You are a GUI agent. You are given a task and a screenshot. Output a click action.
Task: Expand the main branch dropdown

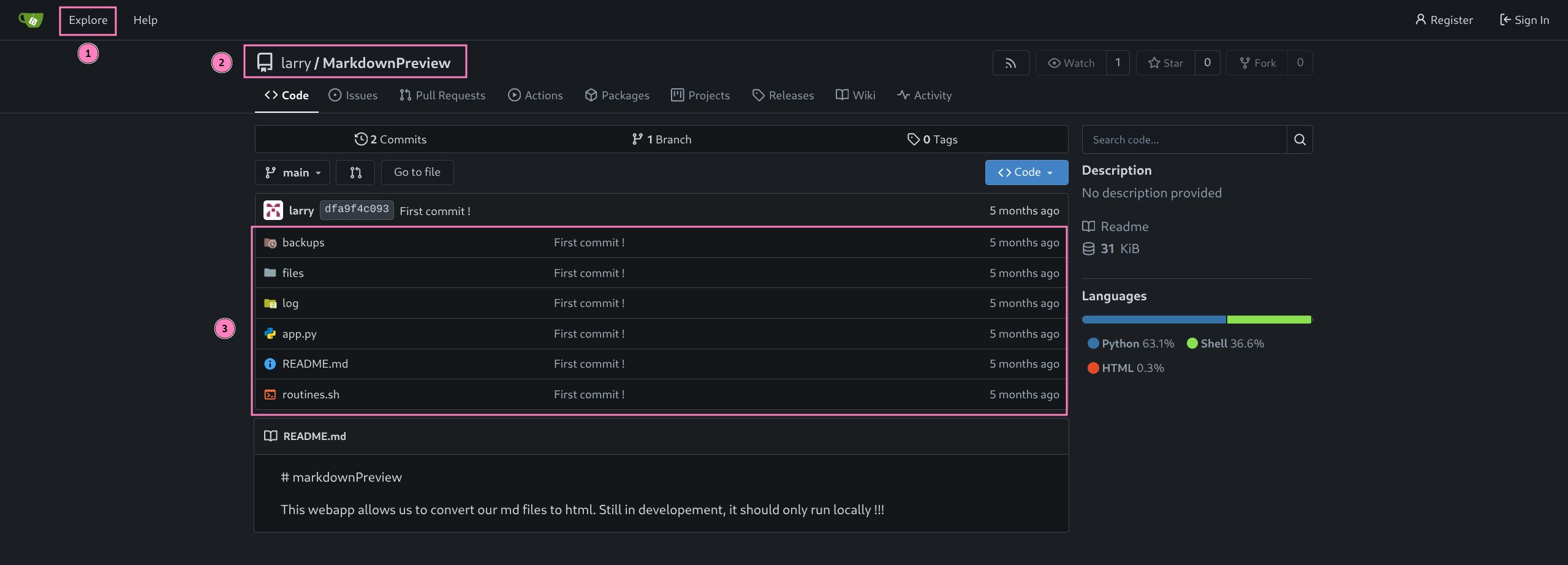292,172
